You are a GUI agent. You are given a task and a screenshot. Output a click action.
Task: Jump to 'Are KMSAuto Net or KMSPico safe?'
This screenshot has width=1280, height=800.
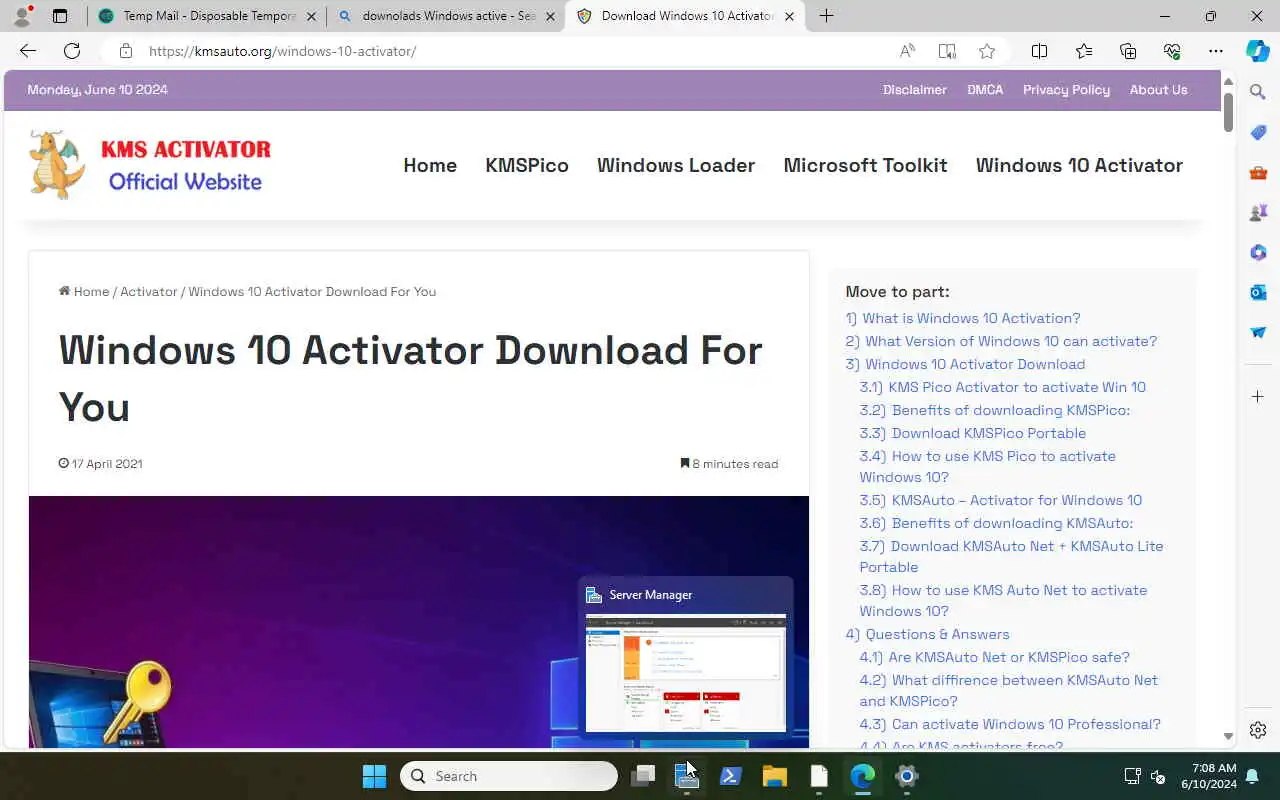tap(995, 657)
